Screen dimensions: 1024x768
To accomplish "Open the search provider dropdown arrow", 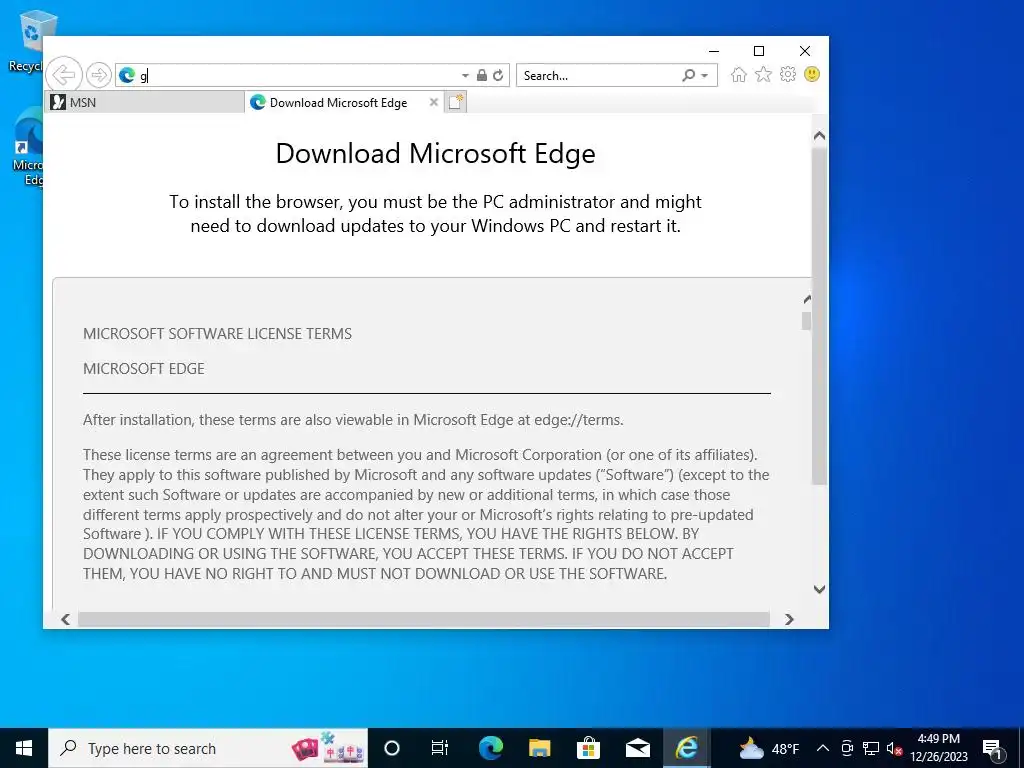I will (x=705, y=76).
